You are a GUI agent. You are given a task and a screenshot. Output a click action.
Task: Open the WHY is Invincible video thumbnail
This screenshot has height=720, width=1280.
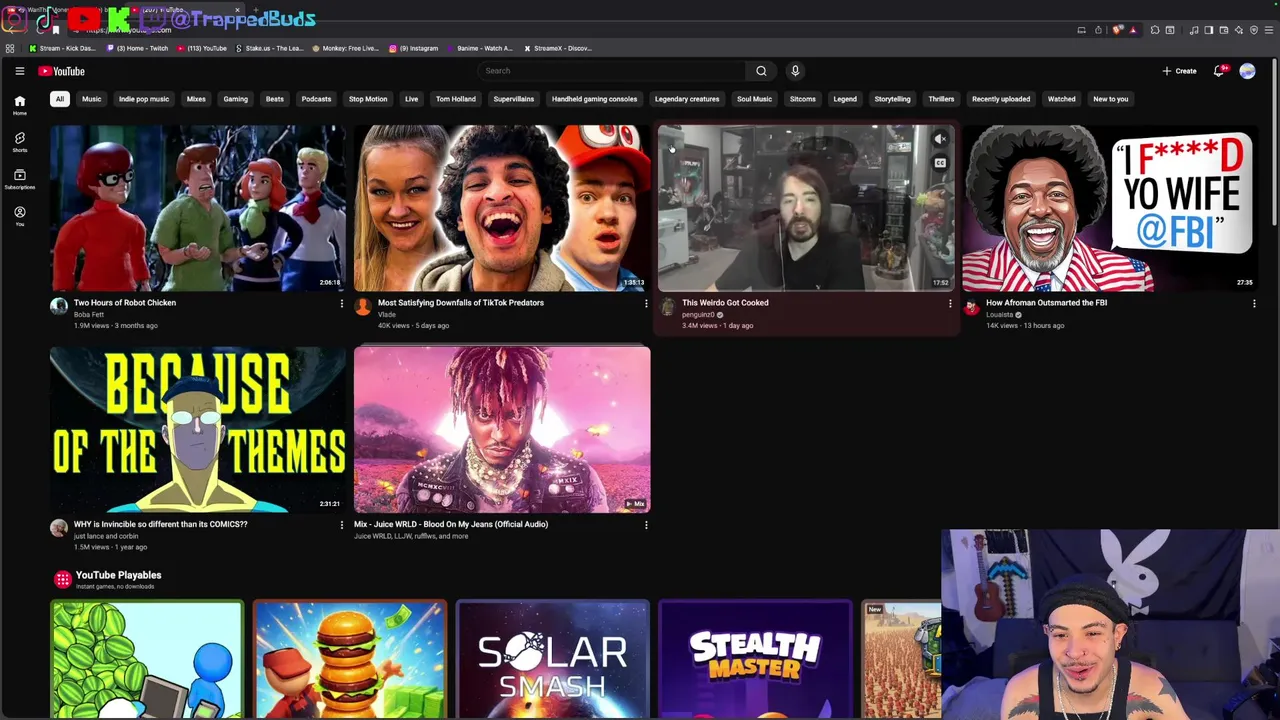click(x=198, y=430)
